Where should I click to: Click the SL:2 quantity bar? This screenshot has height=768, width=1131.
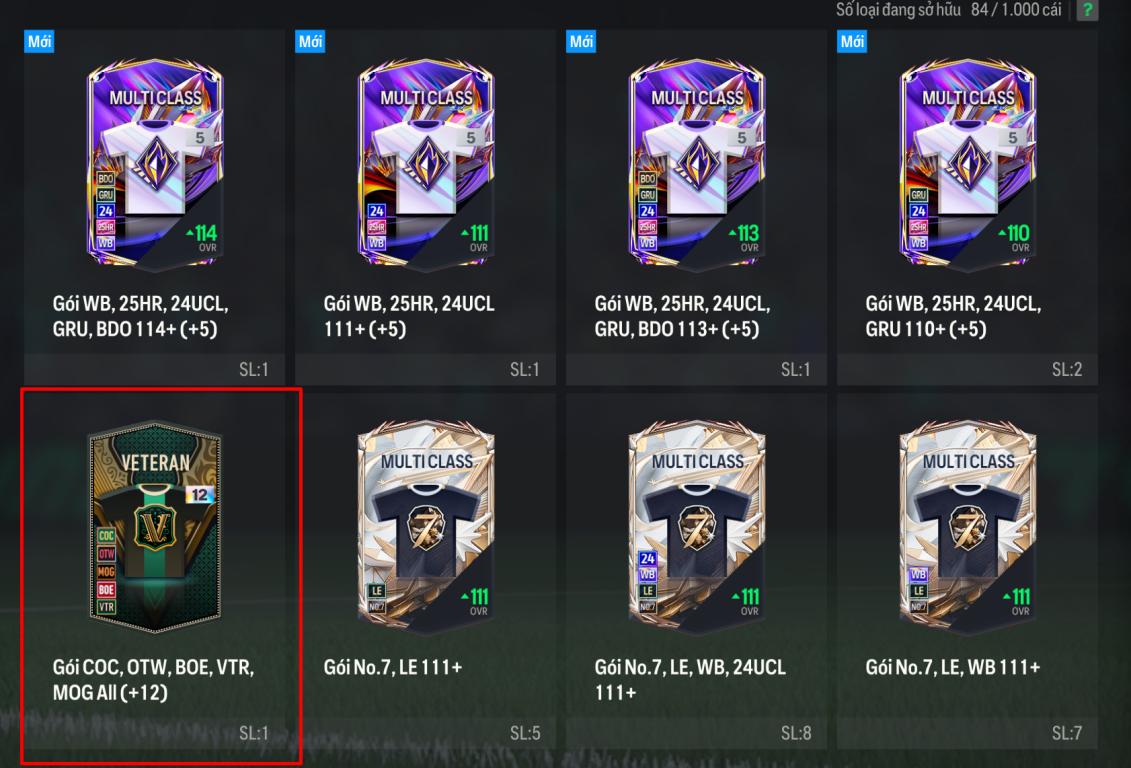click(x=967, y=369)
